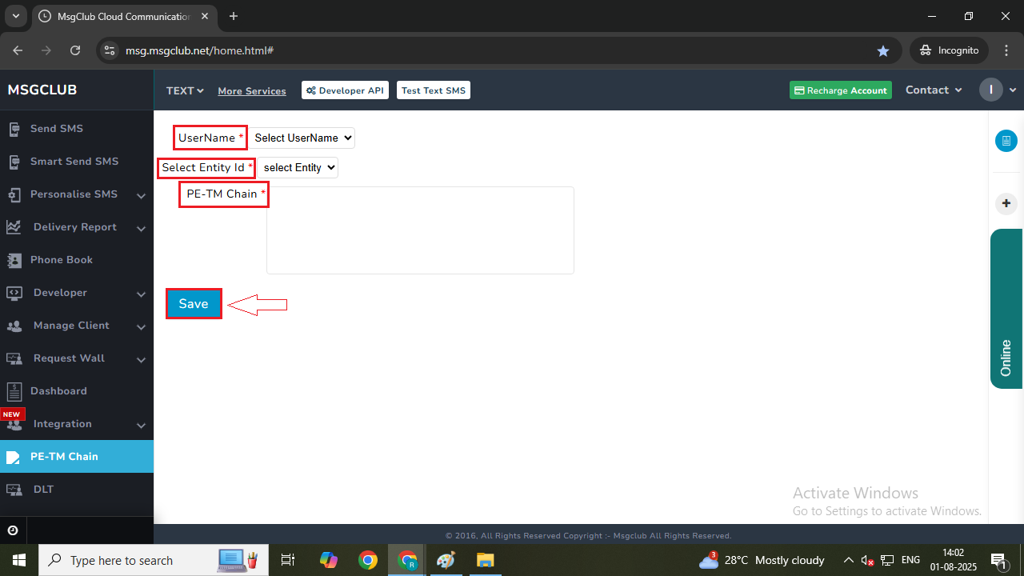Click the Send SMS sidebar icon
The width and height of the screenshot is (1024, 576).
point(14,129)
